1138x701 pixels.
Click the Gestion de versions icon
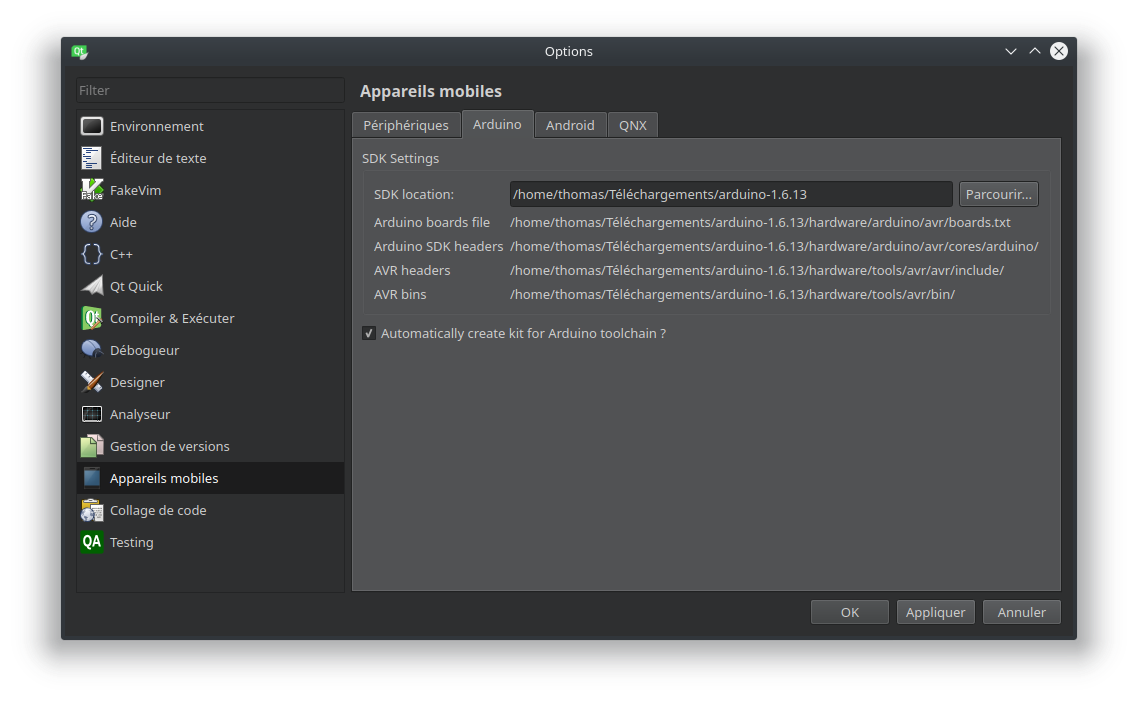click(x=91, y=446)
